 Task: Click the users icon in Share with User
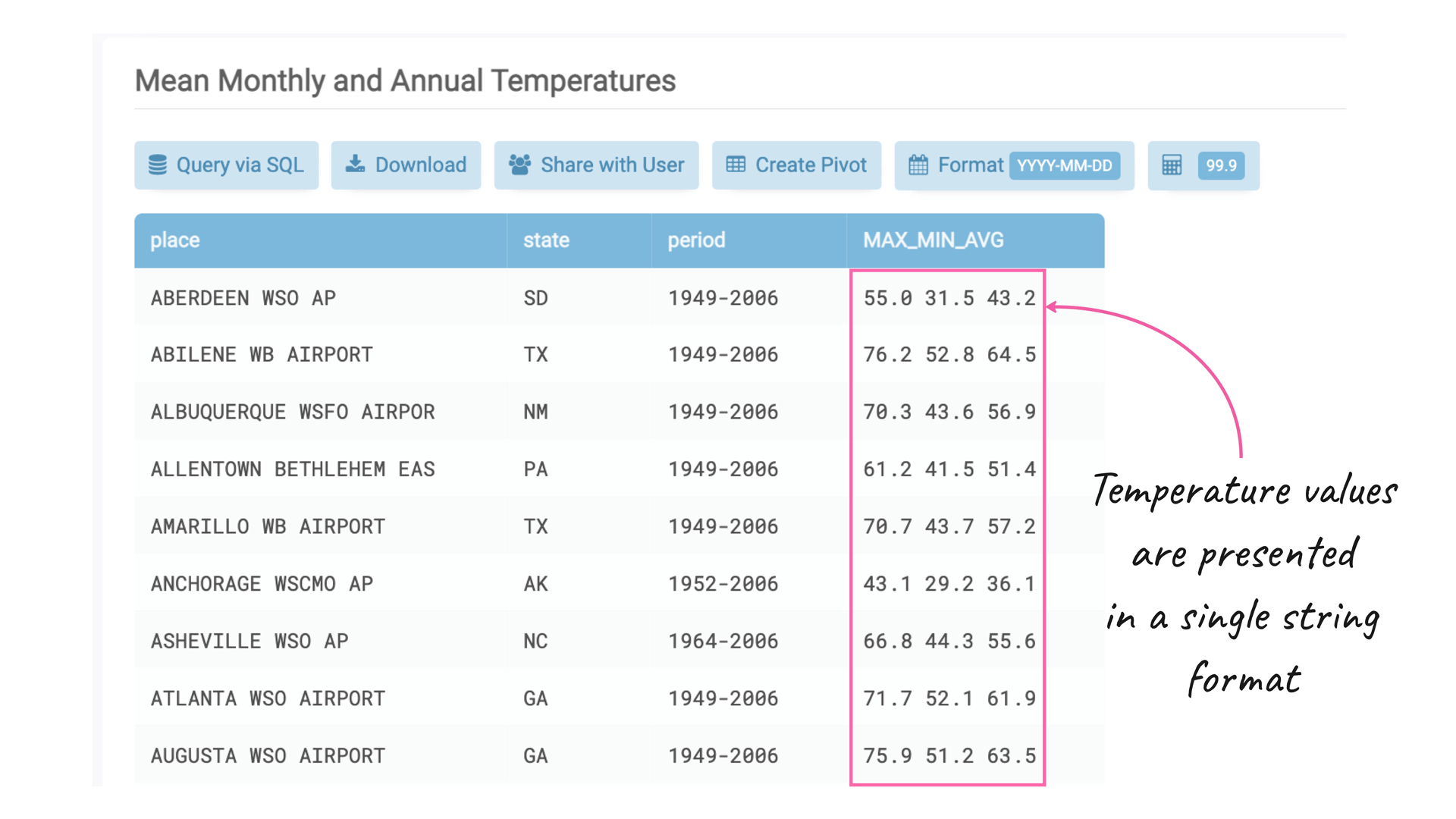[x=519, y=165]
